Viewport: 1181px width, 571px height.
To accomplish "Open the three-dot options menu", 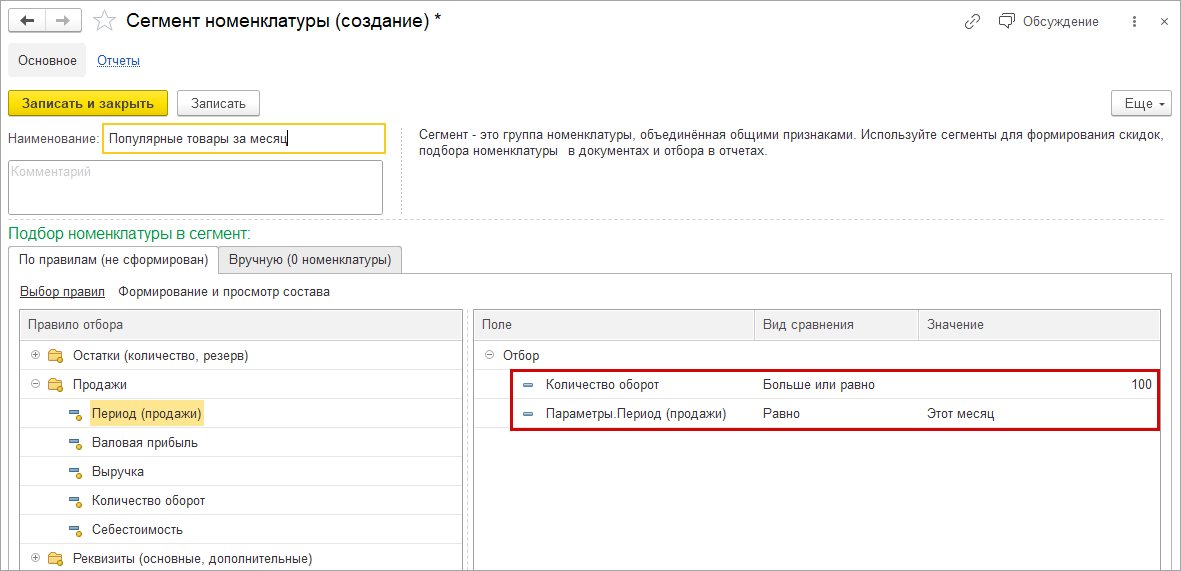I will click(x=1134, y=21).
